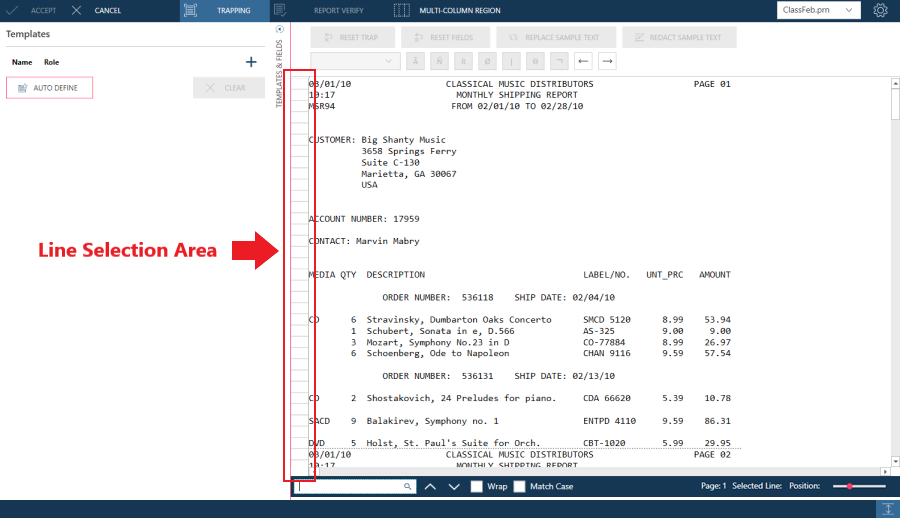Click the Auto Define button
The height and width of the screenshot is (518, 900).
[49, 88]
